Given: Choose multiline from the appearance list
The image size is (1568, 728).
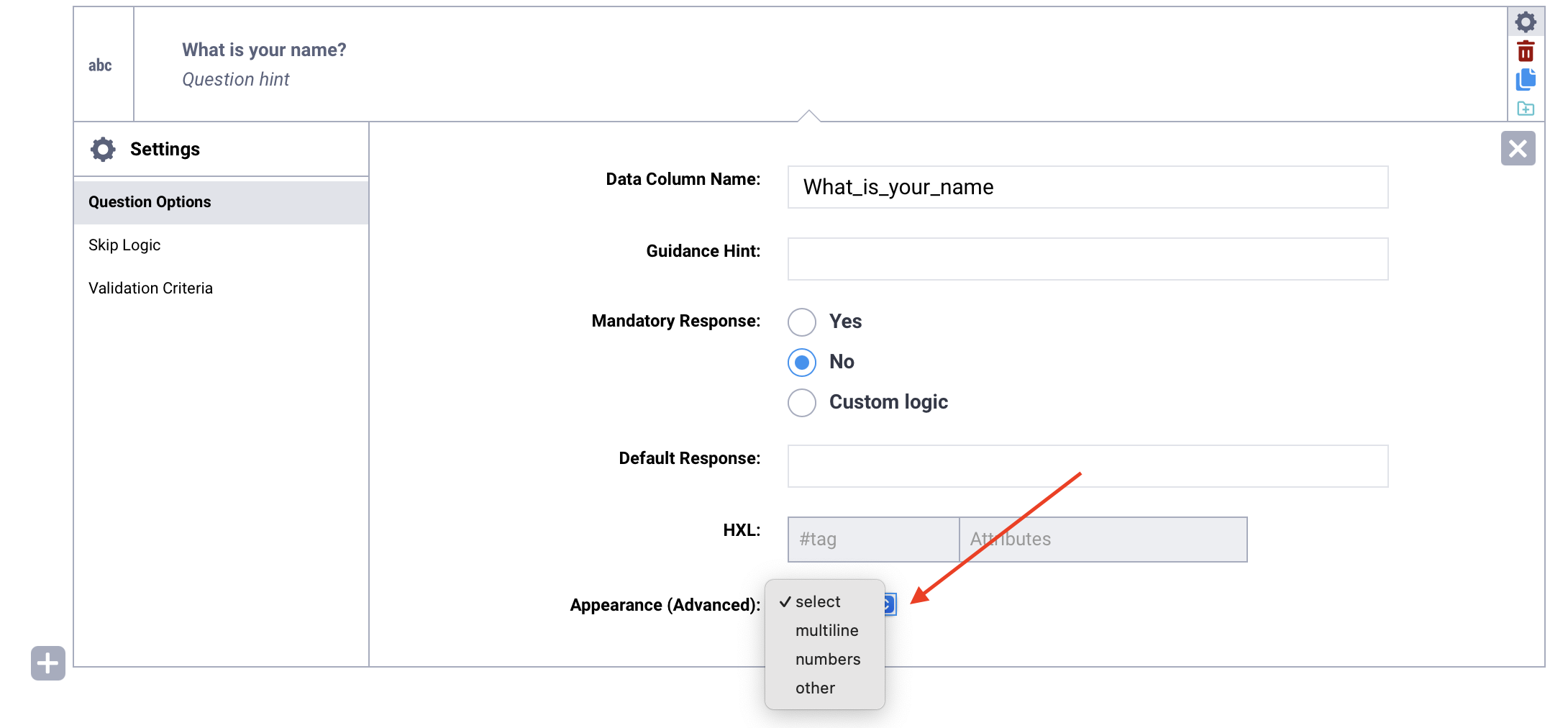Looking at the screenshot, I should pos(827,630).
